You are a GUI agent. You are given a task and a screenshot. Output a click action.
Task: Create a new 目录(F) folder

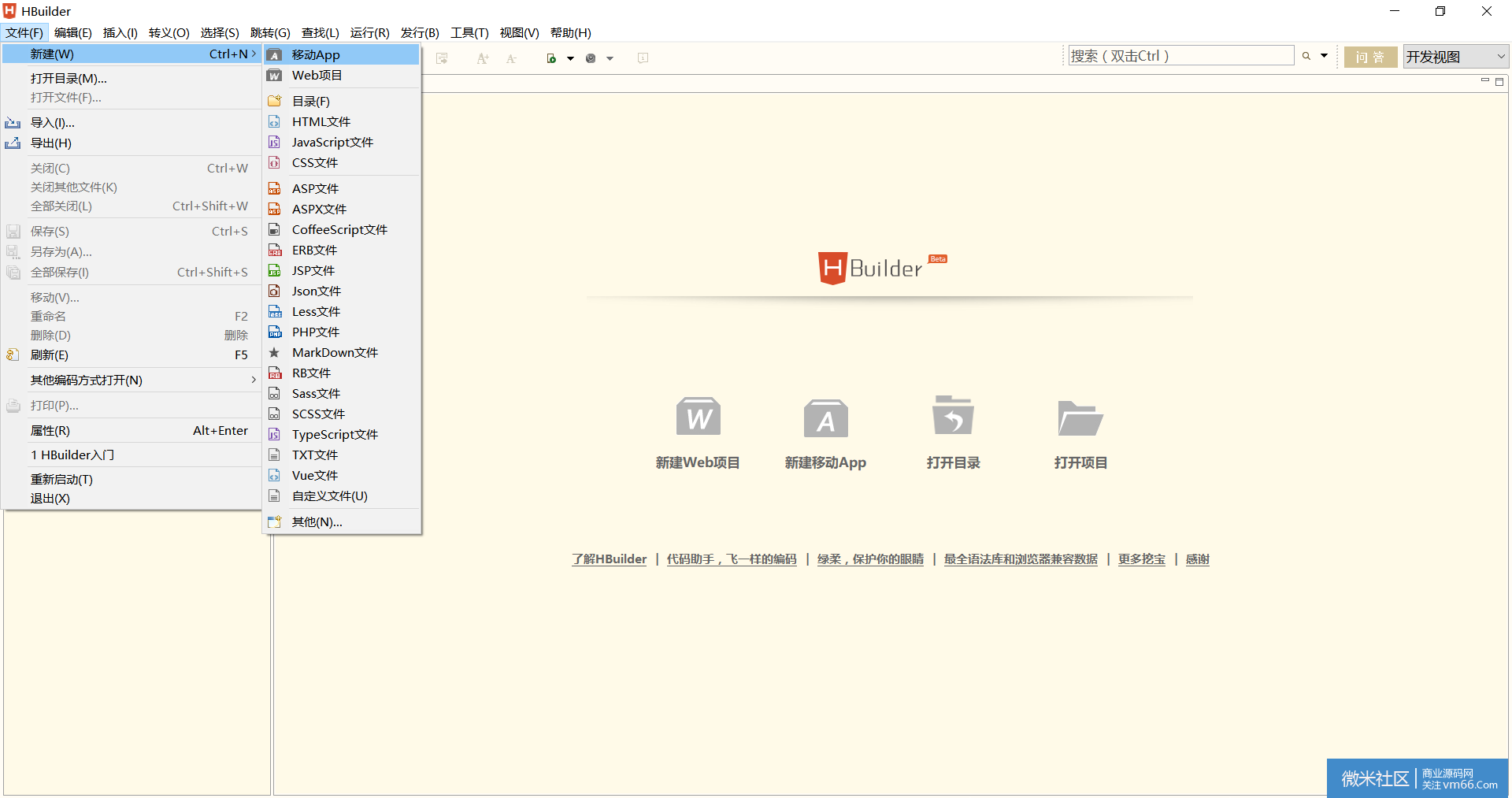click(x=342, y=101)
